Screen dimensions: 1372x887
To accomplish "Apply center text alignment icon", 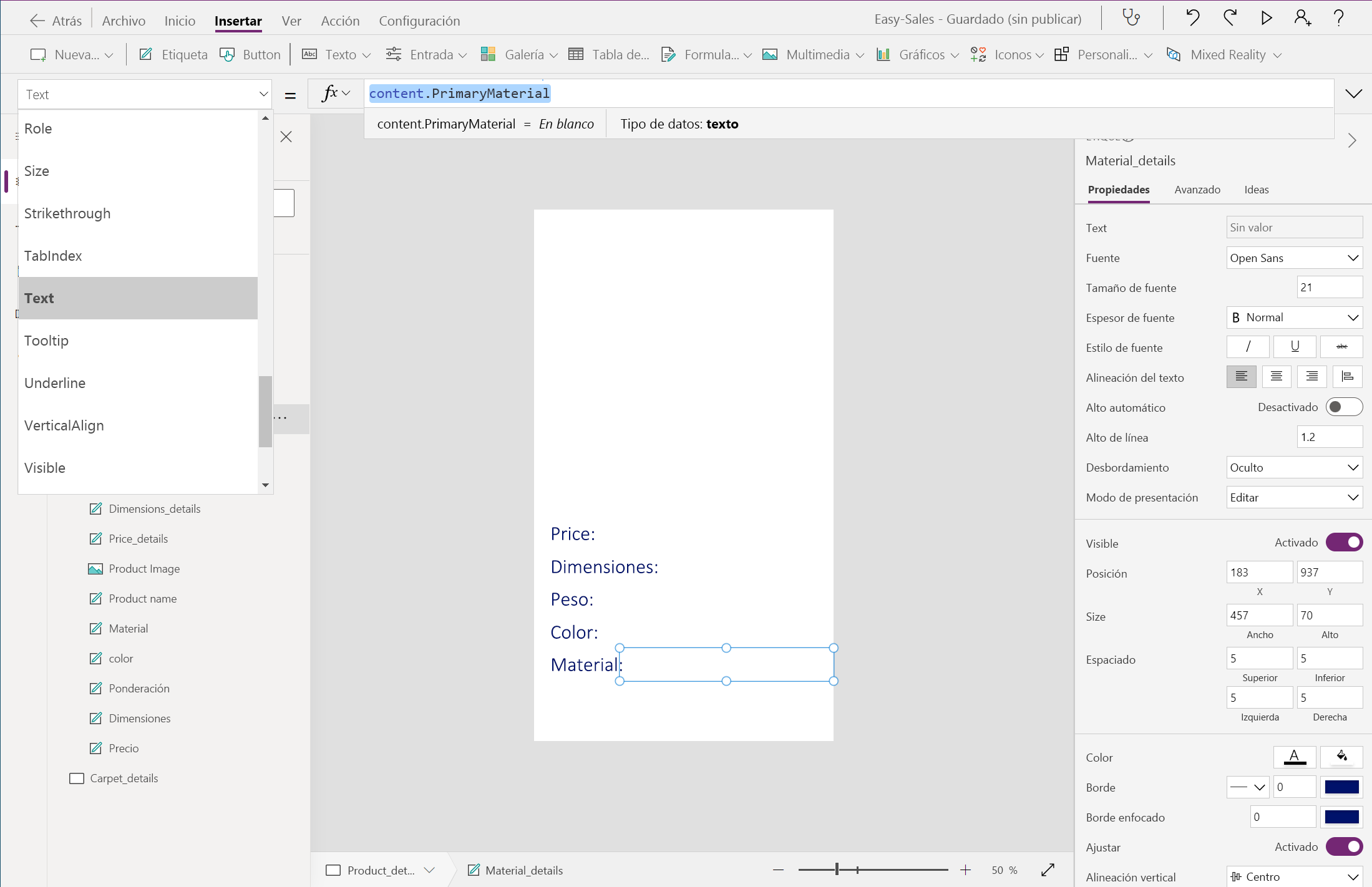I will pyautogui.click(x=1277, y=377).
